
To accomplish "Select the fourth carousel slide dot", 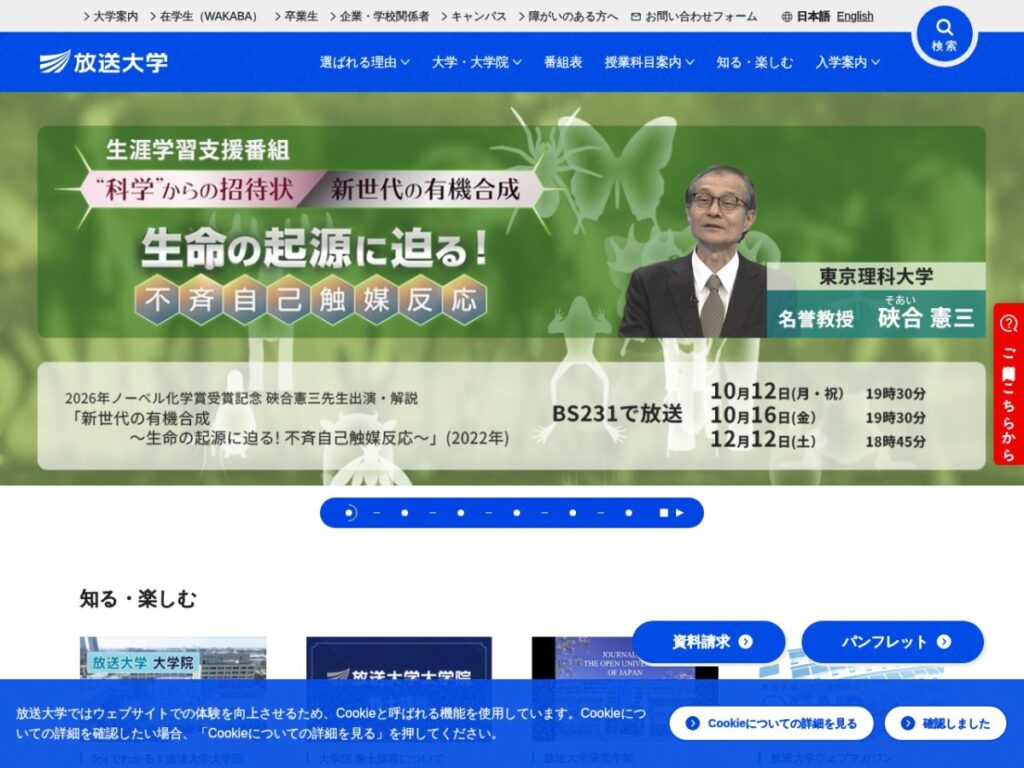I will [x=517, y=513].
